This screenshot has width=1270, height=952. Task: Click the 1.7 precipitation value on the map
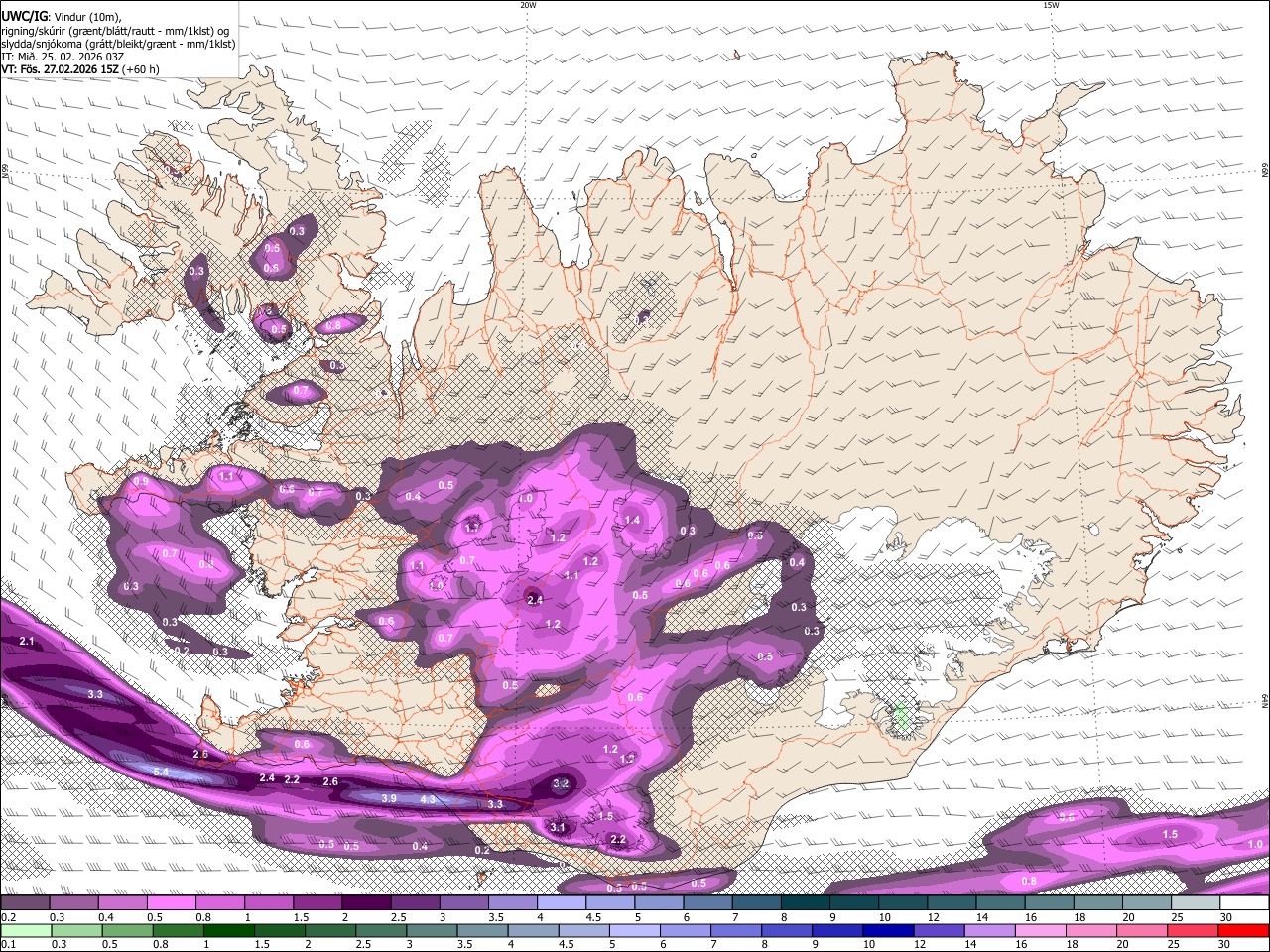(472, 527)
